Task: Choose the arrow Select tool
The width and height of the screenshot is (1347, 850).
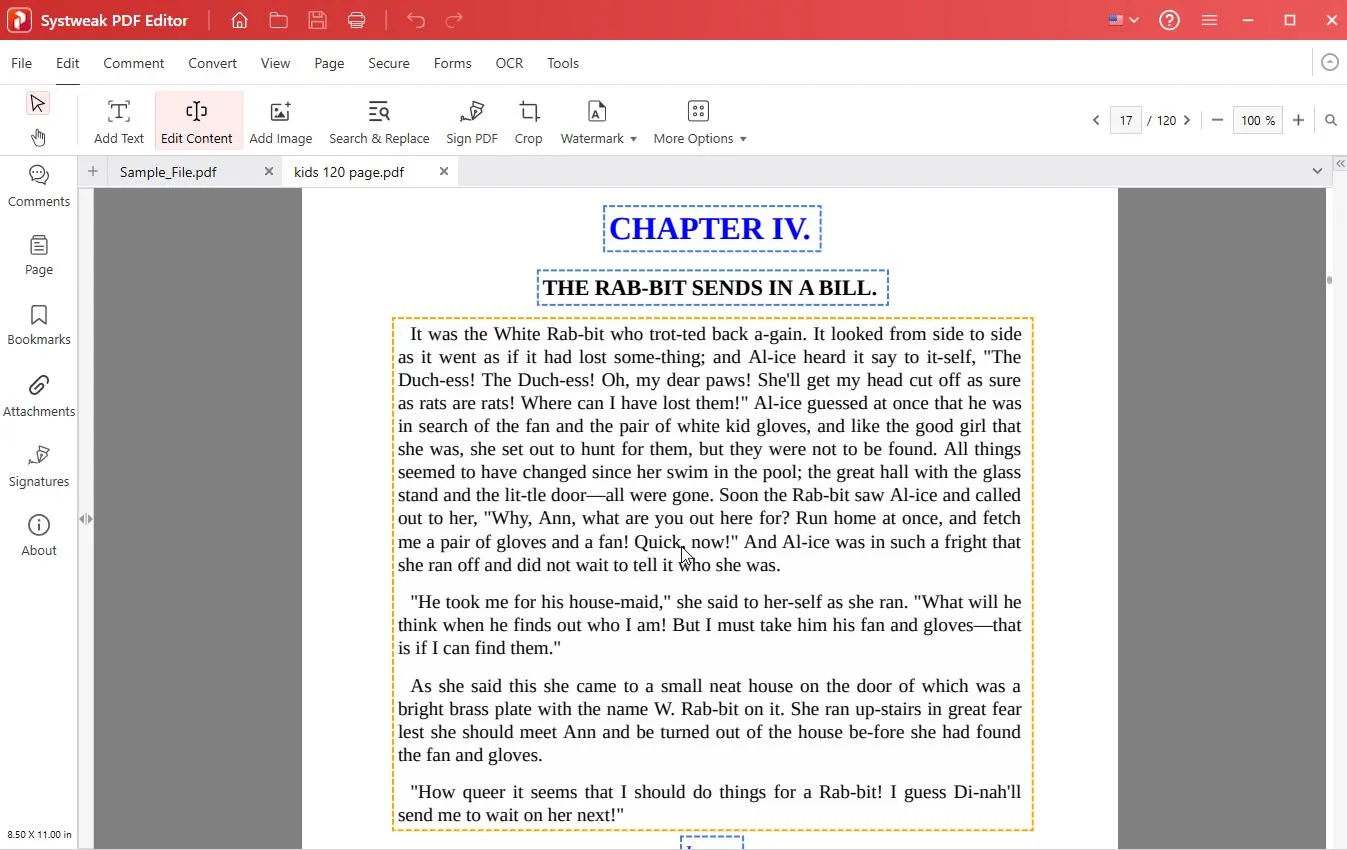Action: click(x=38, y=103)
